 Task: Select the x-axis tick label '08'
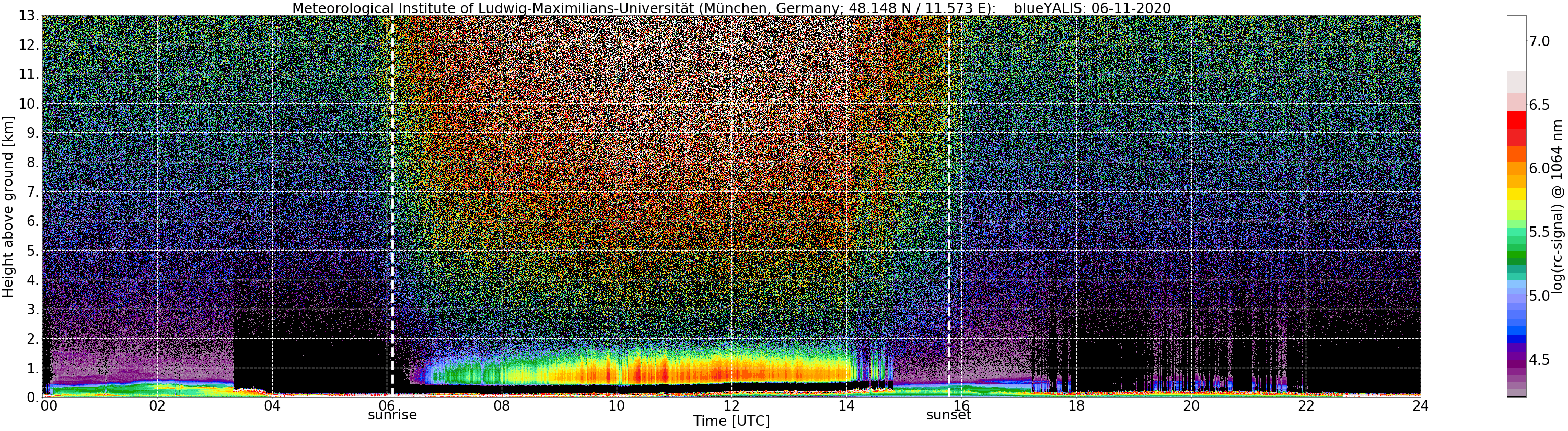pos(502,406)
